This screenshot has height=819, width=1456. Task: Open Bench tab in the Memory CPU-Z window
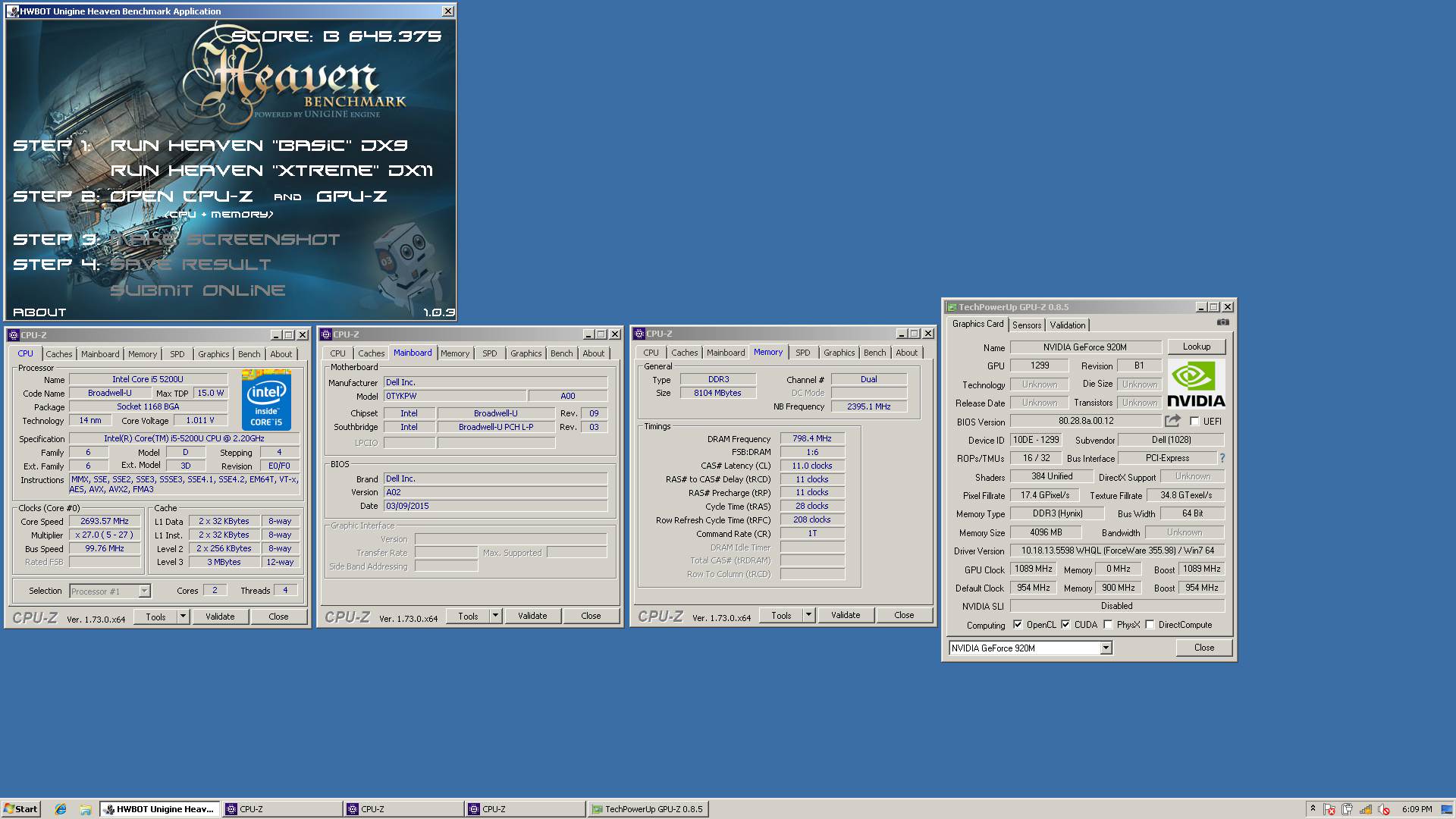pos(874,353)
